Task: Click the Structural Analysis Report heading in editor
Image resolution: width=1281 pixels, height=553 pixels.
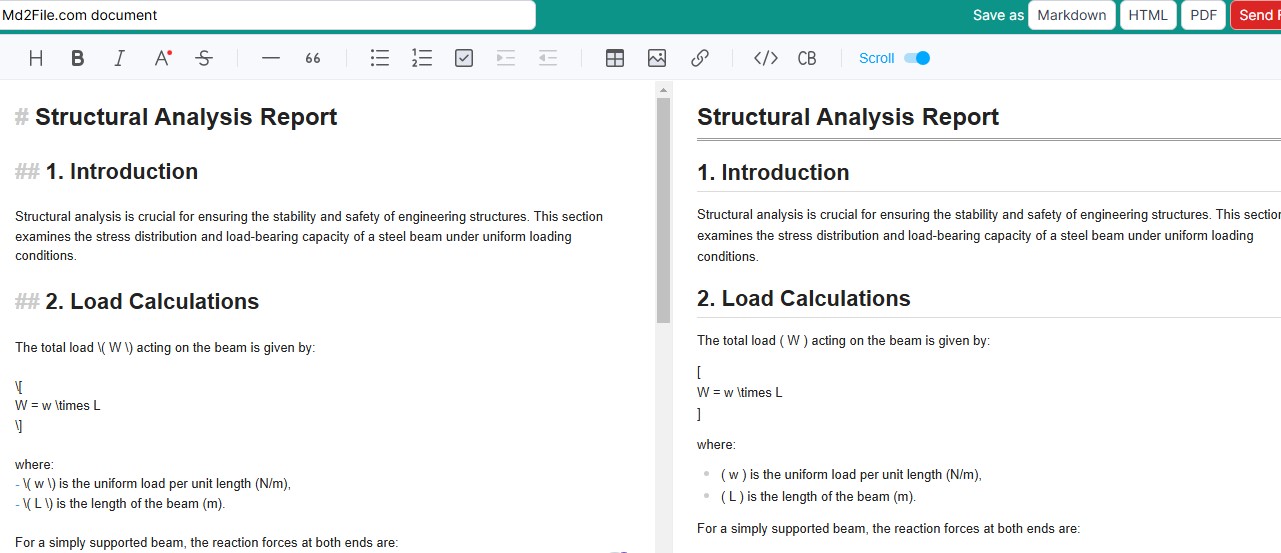Action: point(186,117)
